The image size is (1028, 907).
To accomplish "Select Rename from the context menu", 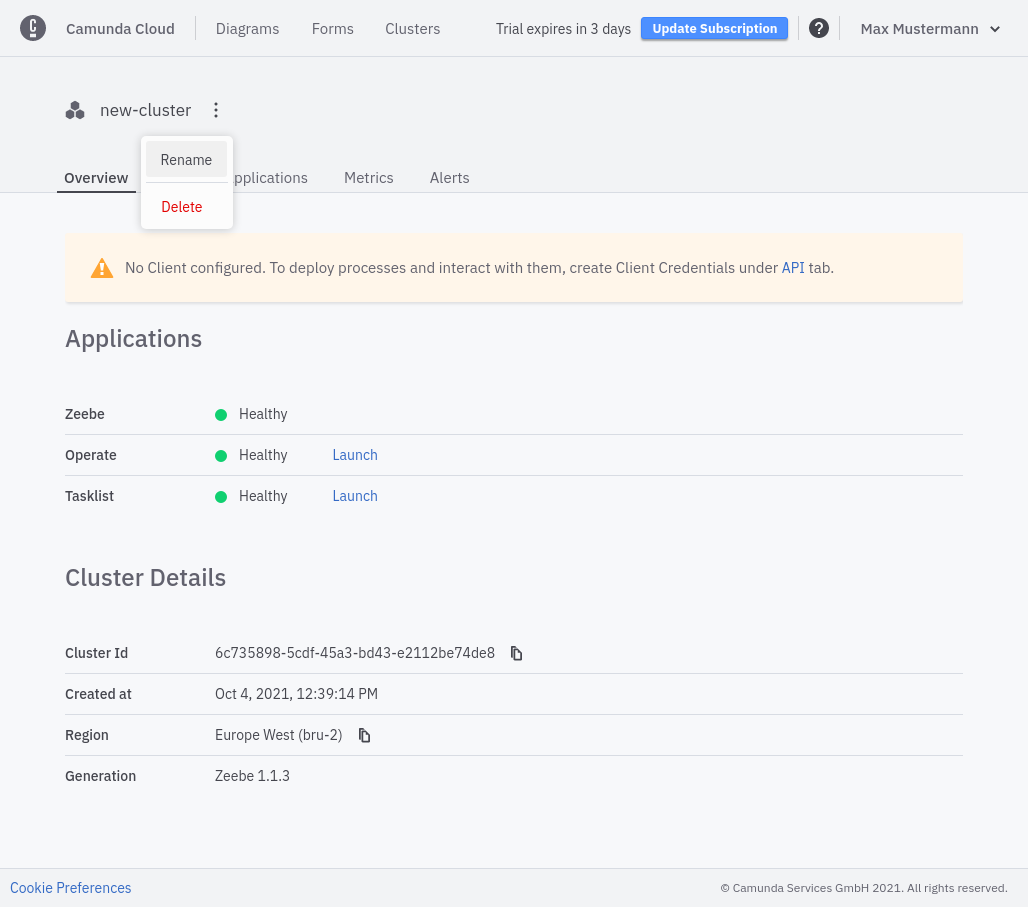I will pos(186,160).
